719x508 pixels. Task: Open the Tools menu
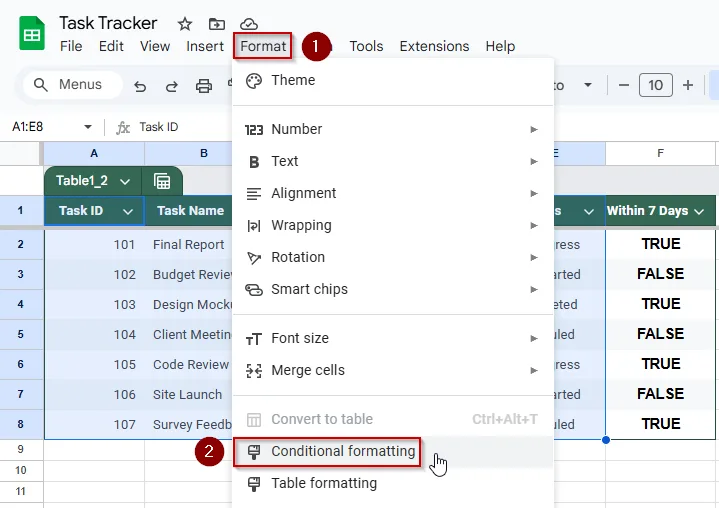366,46
